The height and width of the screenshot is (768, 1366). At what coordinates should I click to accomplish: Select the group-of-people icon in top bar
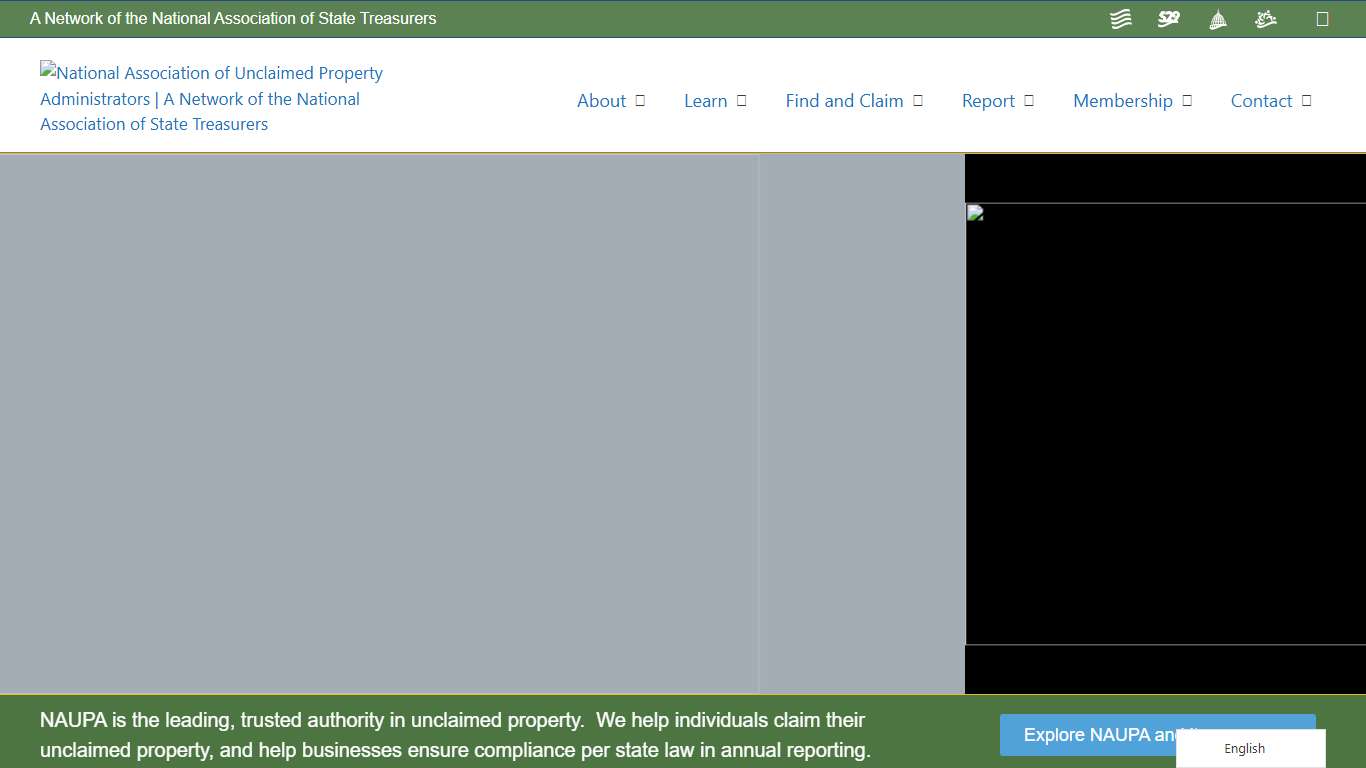pyautogui.click(x=1265, y=18)
